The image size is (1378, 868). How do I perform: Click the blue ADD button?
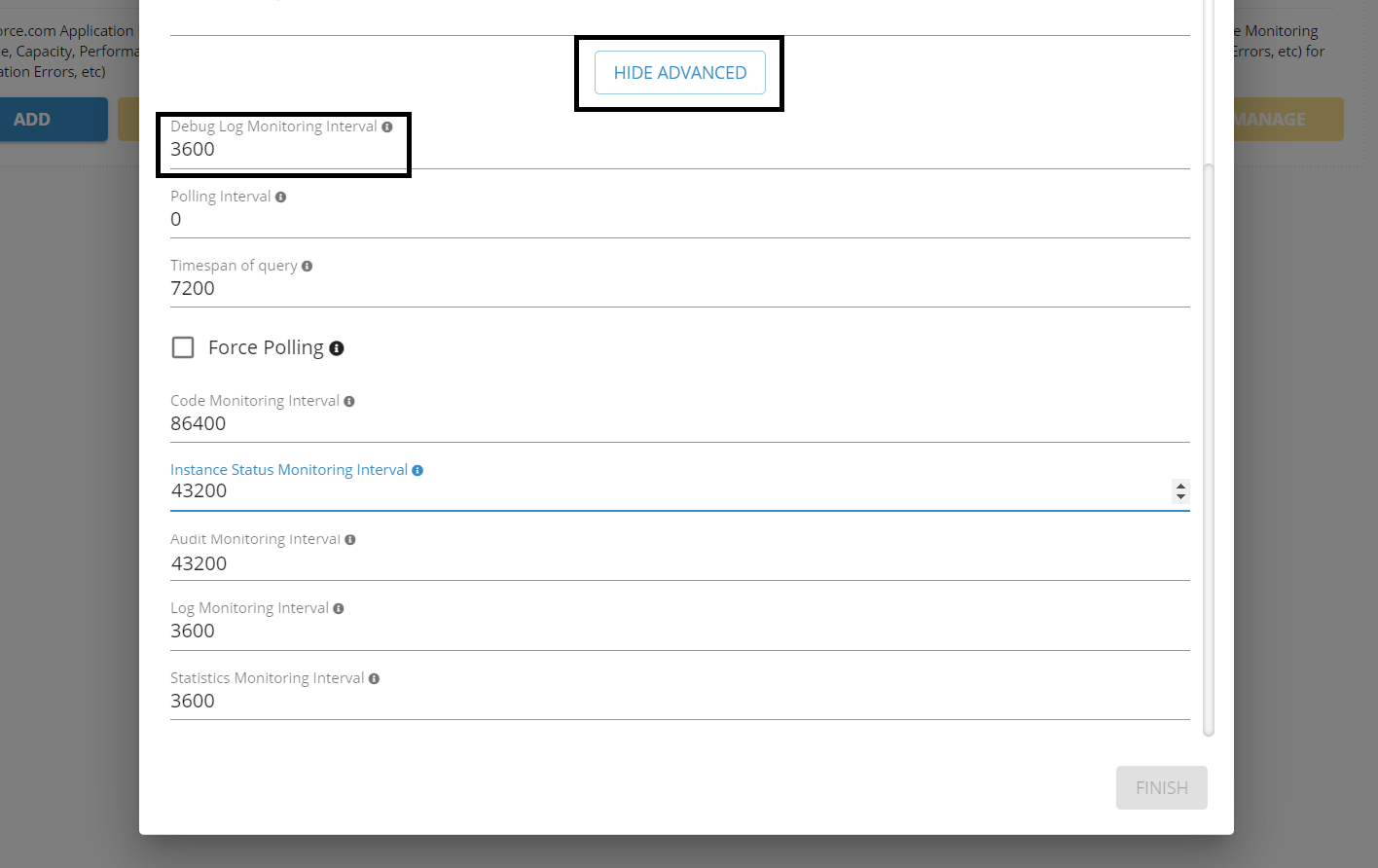coord(32,119)
